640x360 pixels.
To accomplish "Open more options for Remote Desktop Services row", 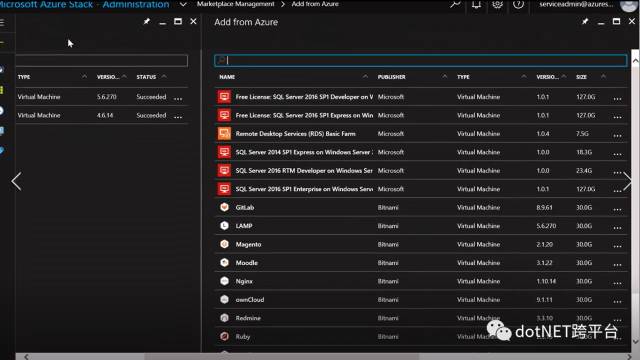I will pyautogui.click(x=617, y=136).
